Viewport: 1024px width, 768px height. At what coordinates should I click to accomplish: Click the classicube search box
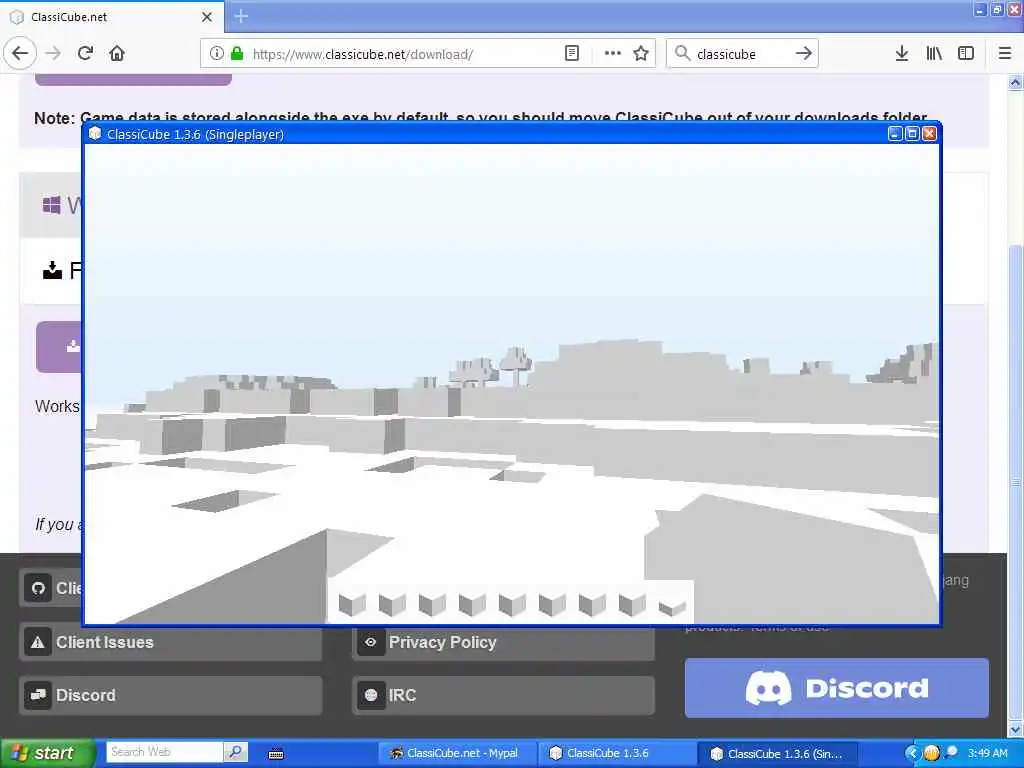pos(742,54)
